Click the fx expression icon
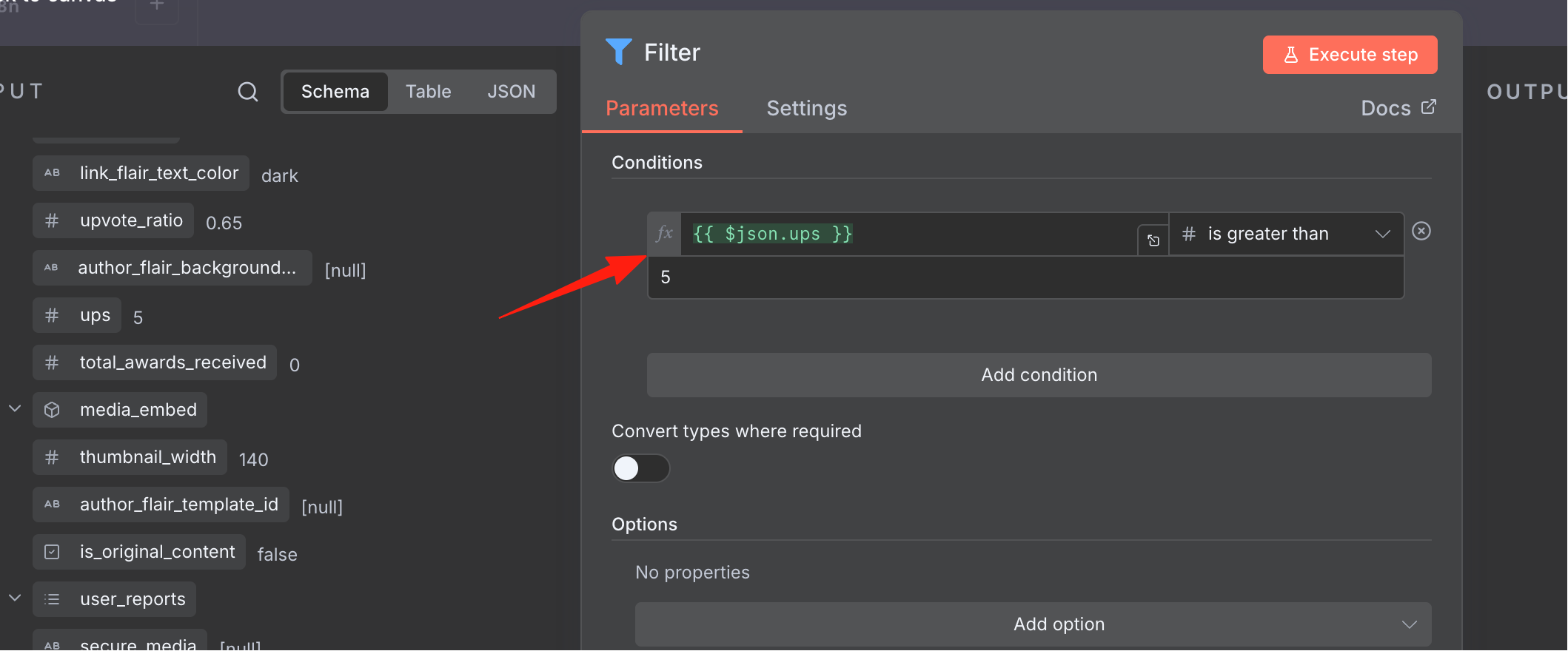This screenshot has height=651, width=1568. click(x=665, y=234)
